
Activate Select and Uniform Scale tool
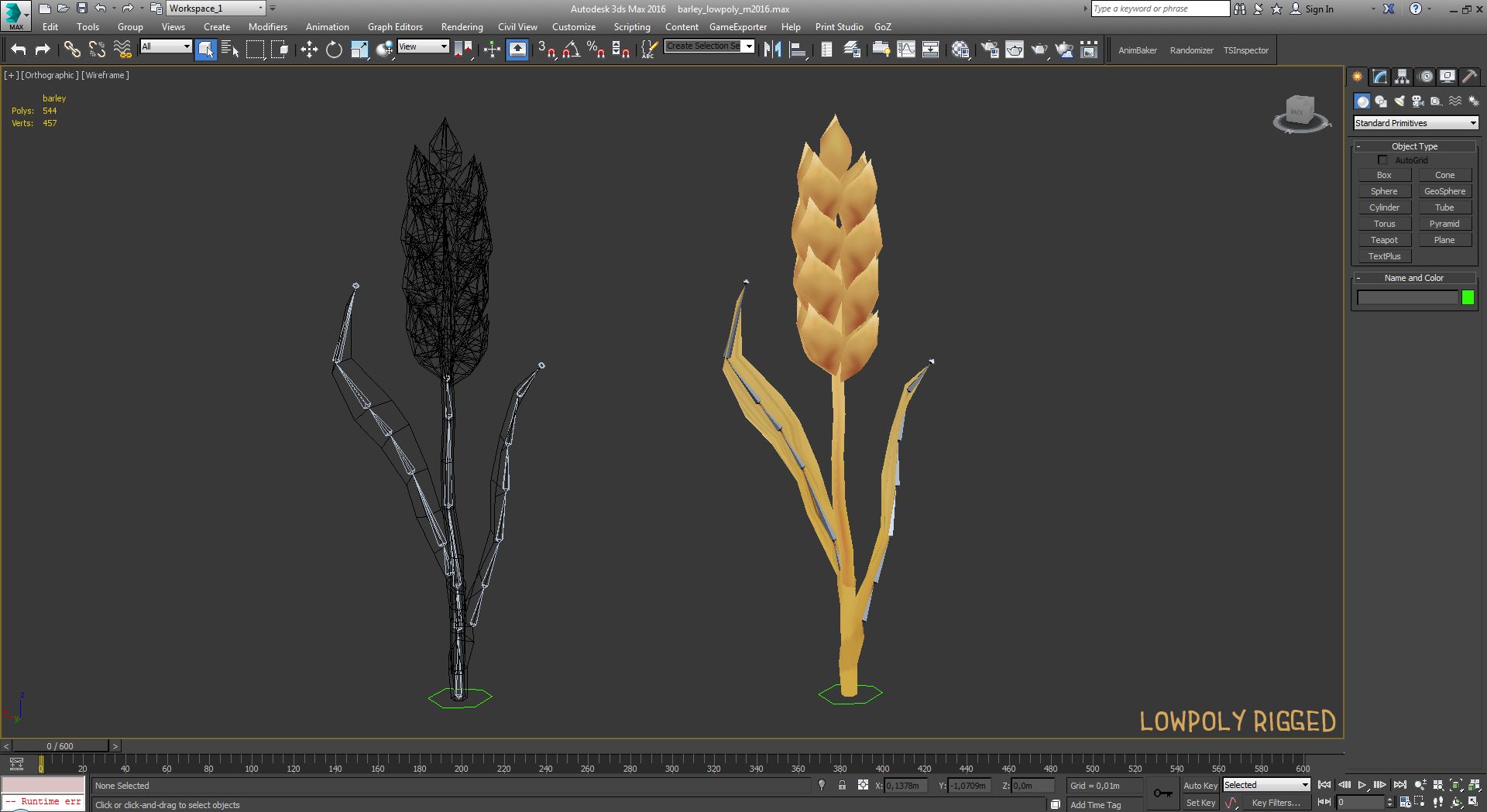(x=359, y=50)
